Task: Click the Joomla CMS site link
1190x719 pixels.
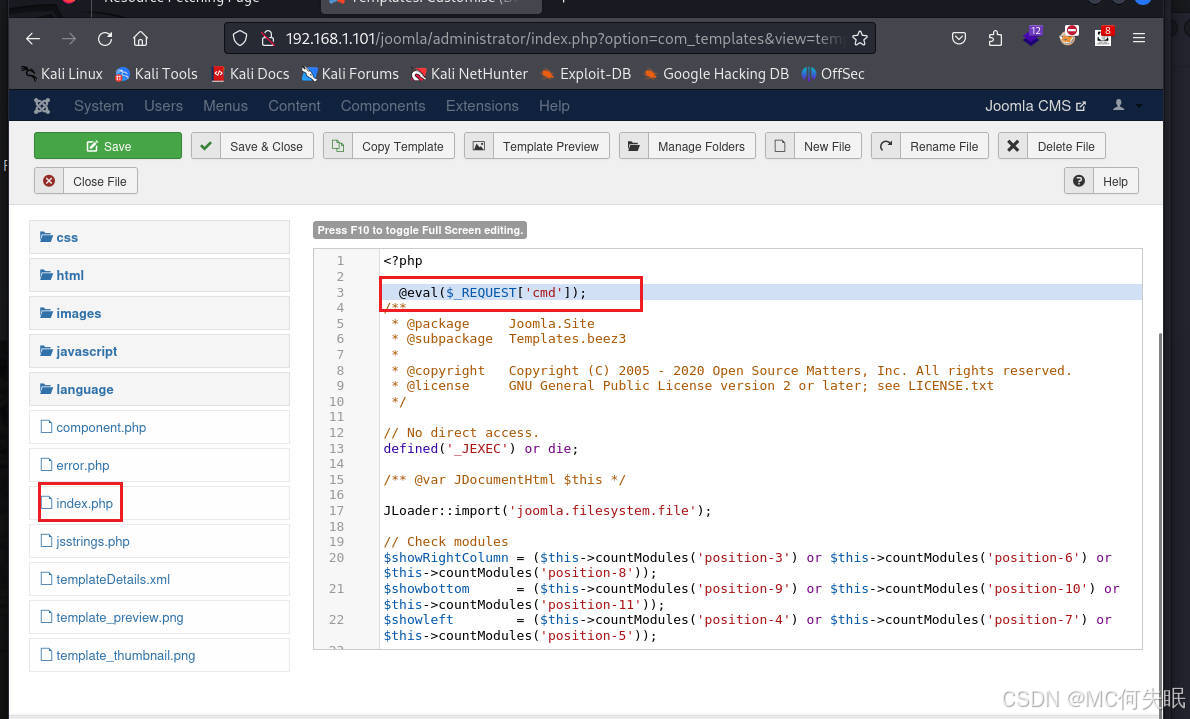Action: 1035,106
